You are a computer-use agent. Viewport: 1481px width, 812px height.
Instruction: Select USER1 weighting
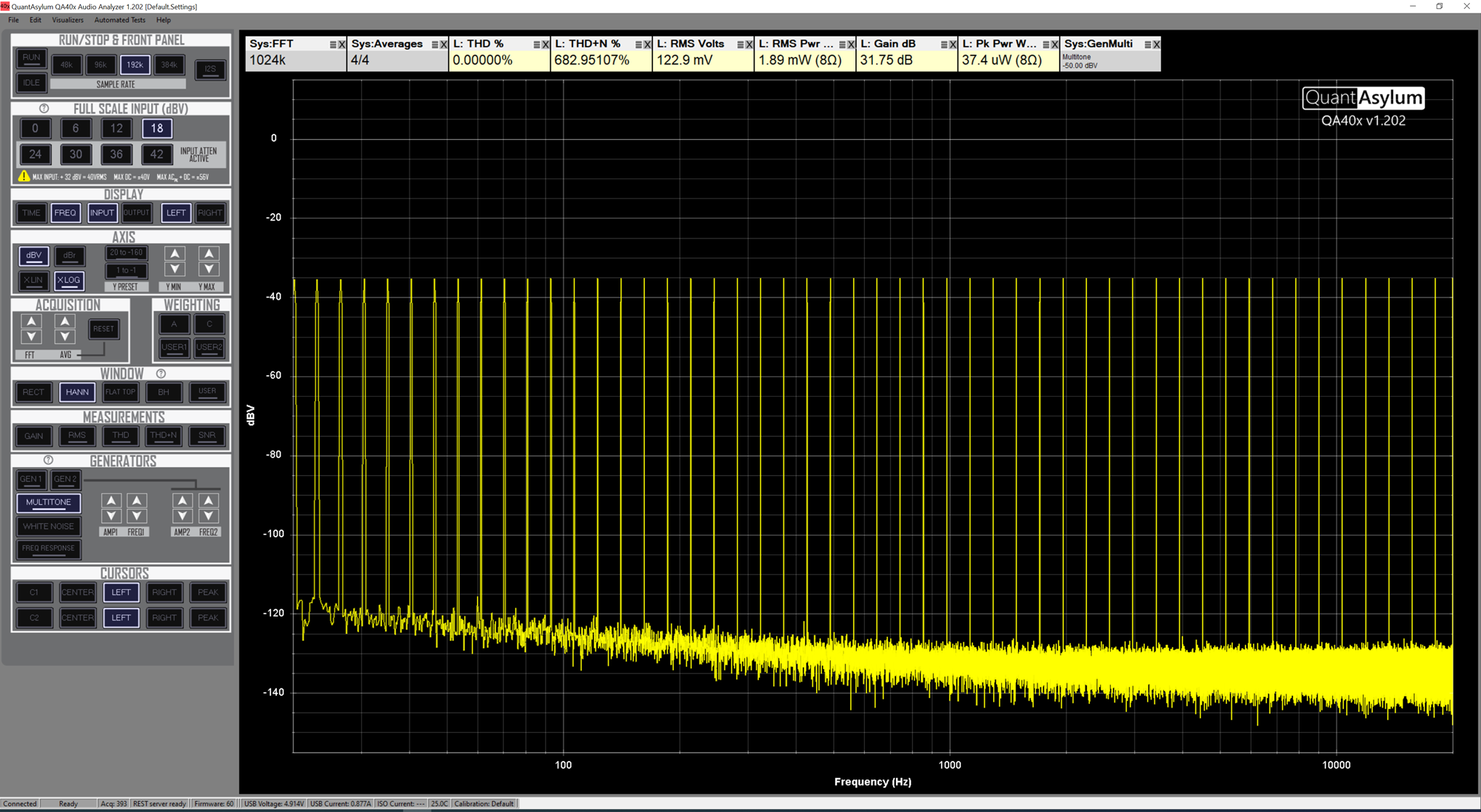[174, 347]
